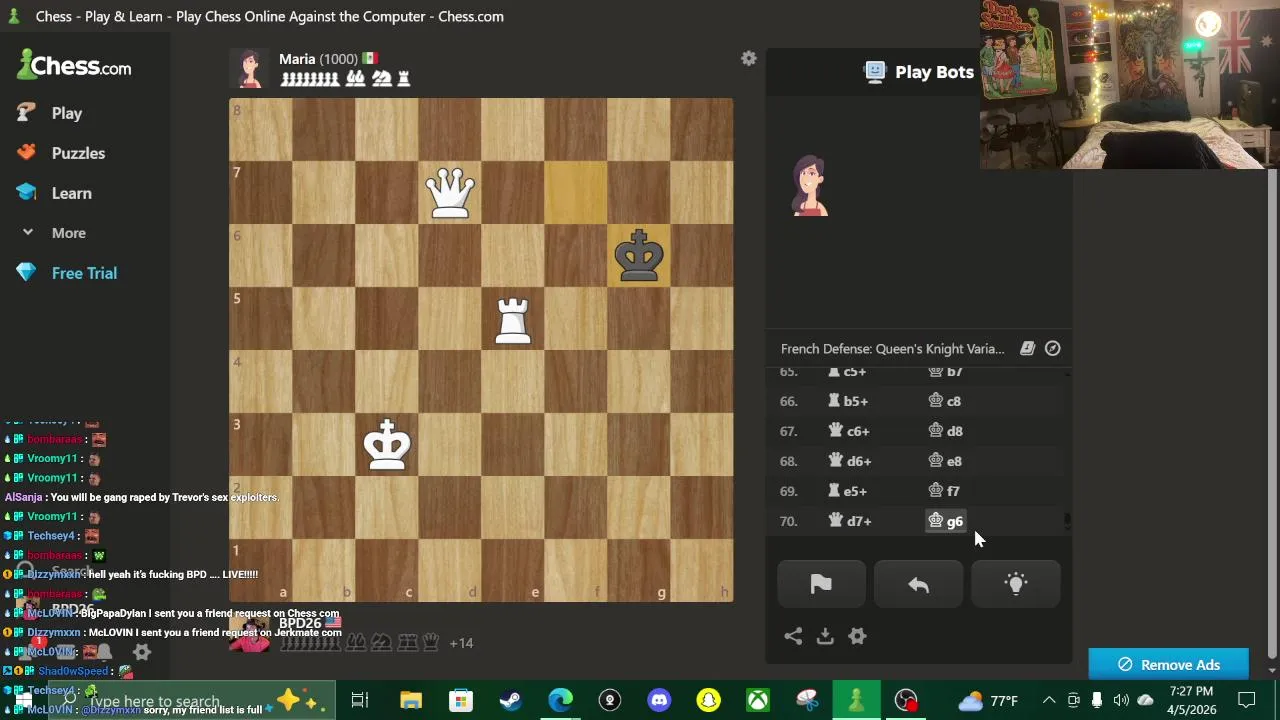Jump to move 66 Kc8

click(945, 401)
